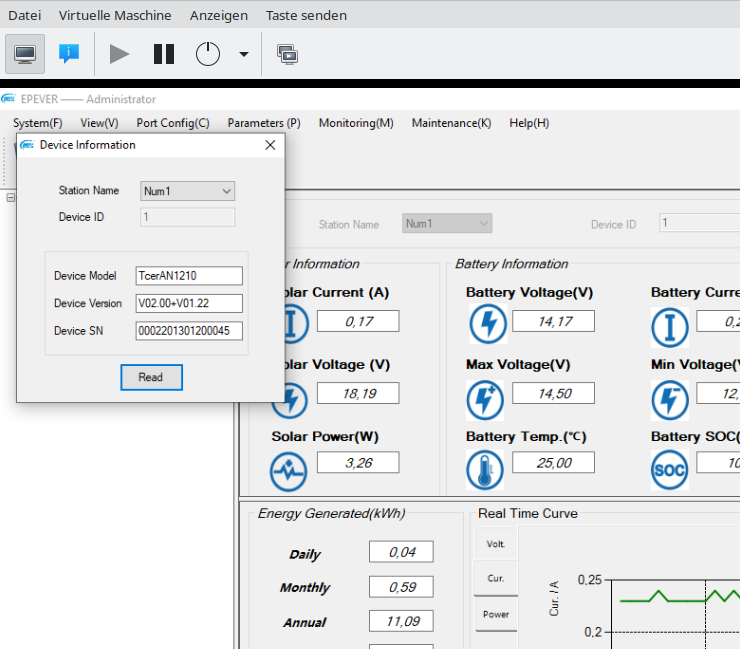
Task: Click the Max Voltage plus icon
Action: (x=486, y=399)
